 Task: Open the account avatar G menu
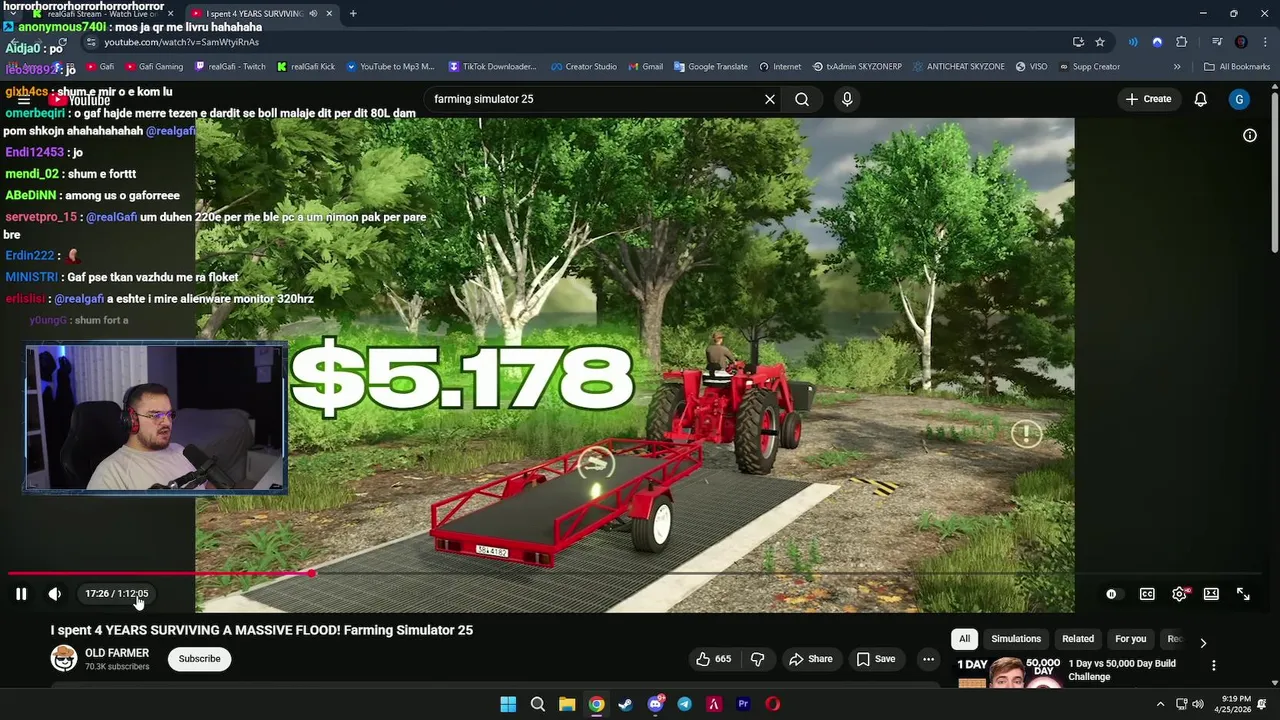coord(1239,99)
